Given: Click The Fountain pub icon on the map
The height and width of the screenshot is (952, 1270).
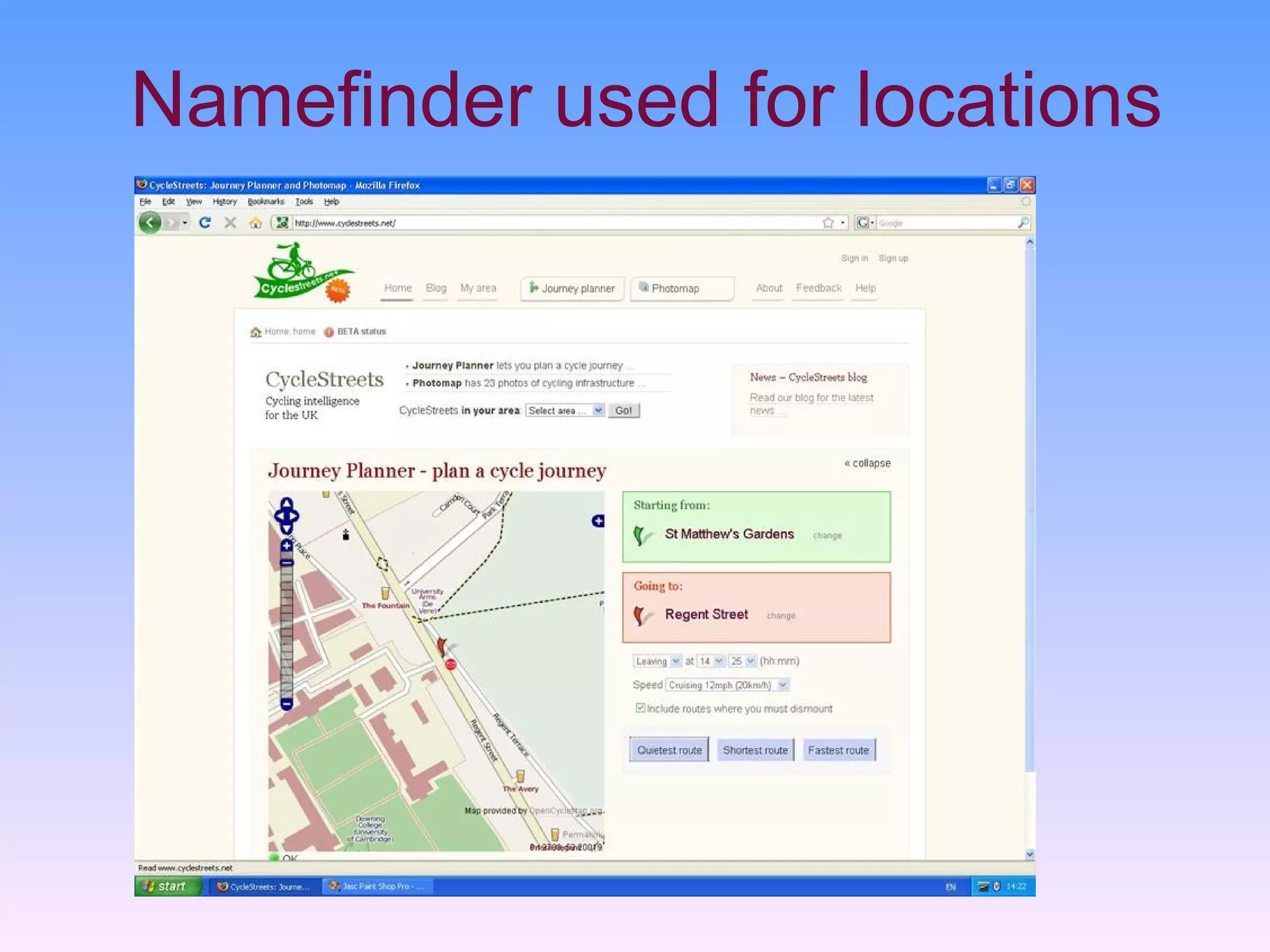Looking at the screenshot, I should (385, 593).
